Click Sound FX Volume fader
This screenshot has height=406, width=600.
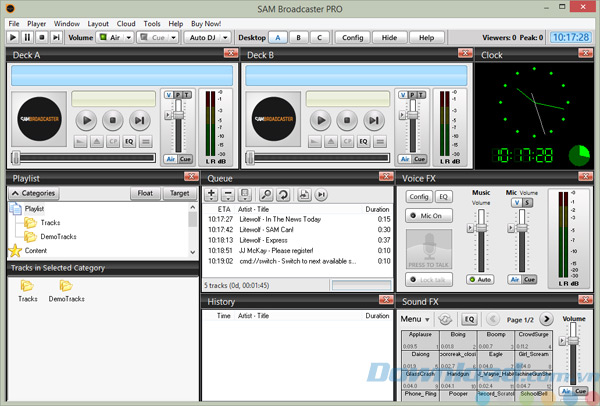[573, 340]
